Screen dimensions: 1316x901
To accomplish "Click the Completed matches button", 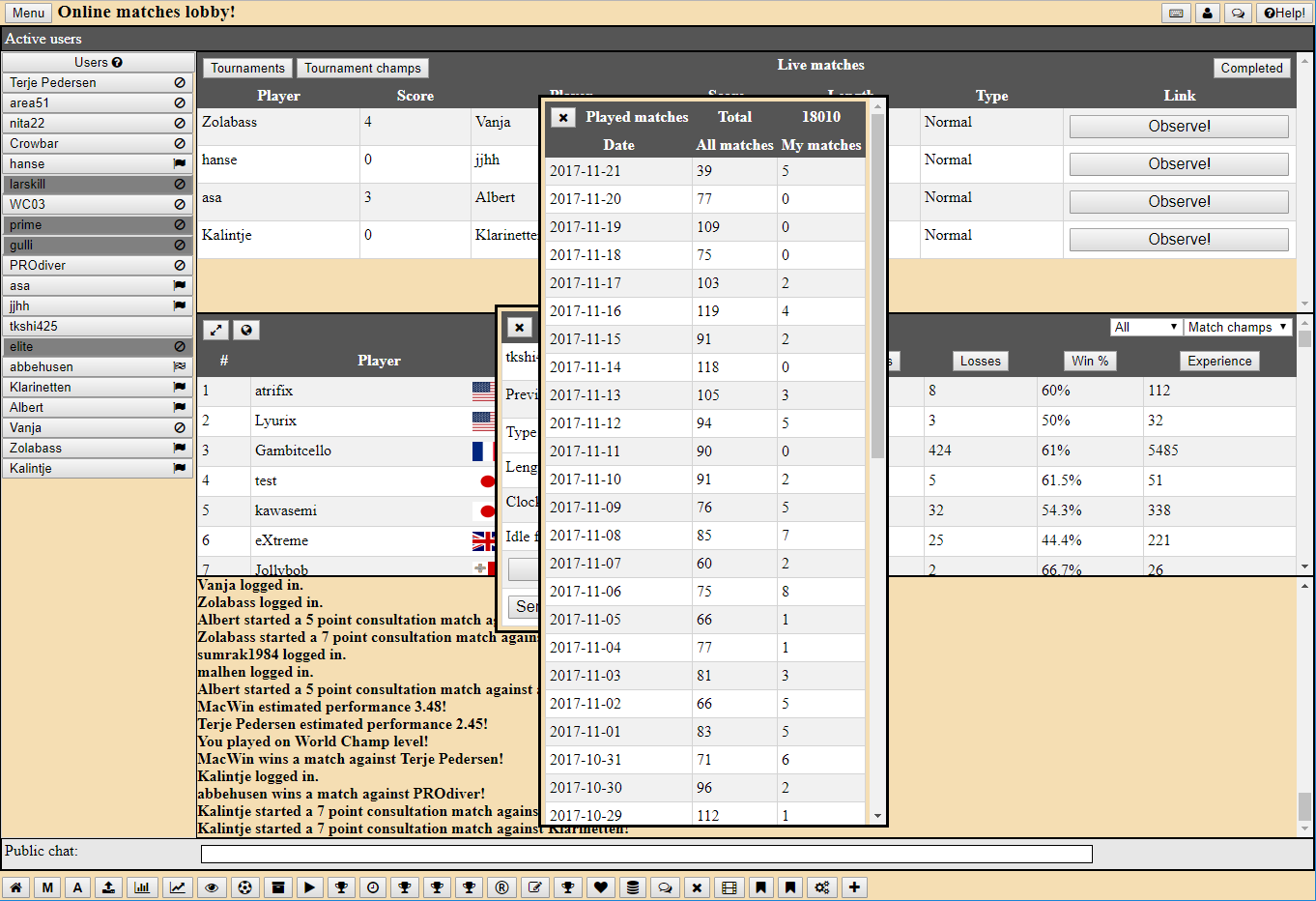I will (x=1251, y=68).
